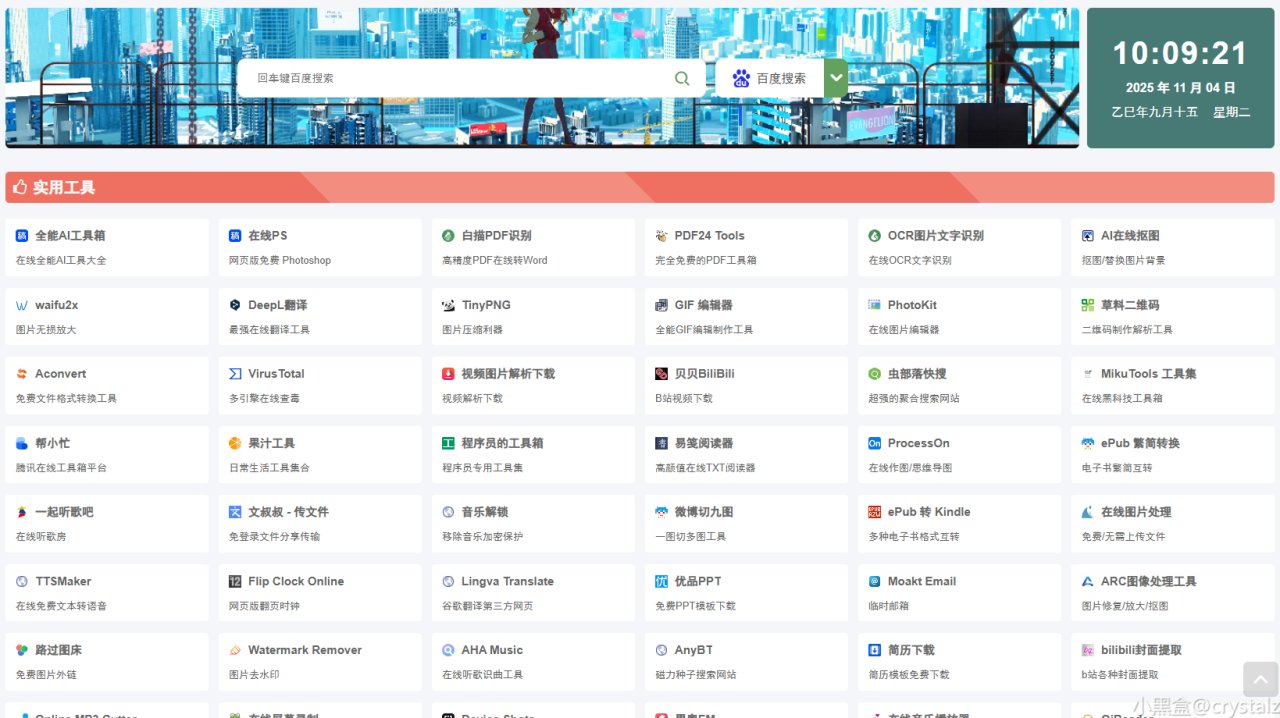Click the GIF 编辑器 icon
1280x718 pixels.
661,305
